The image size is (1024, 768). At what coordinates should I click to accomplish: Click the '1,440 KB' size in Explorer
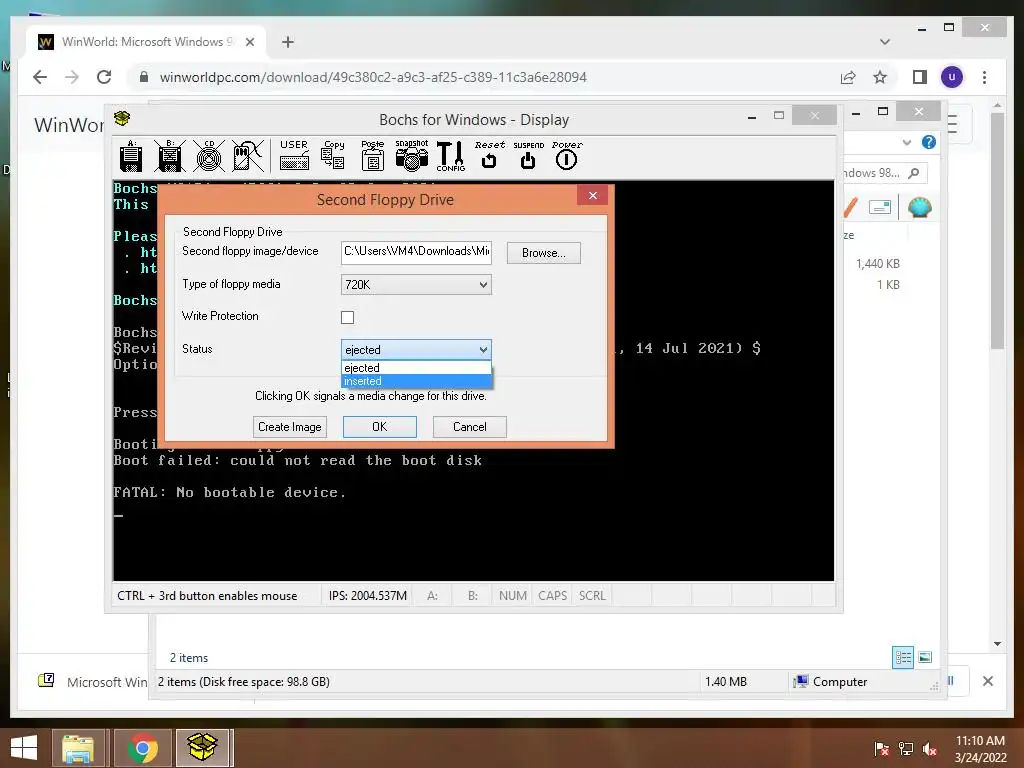(878, 264)
